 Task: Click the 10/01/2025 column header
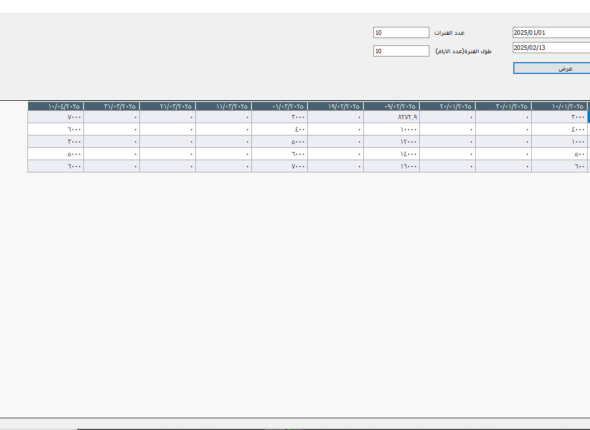coord(560,106)
